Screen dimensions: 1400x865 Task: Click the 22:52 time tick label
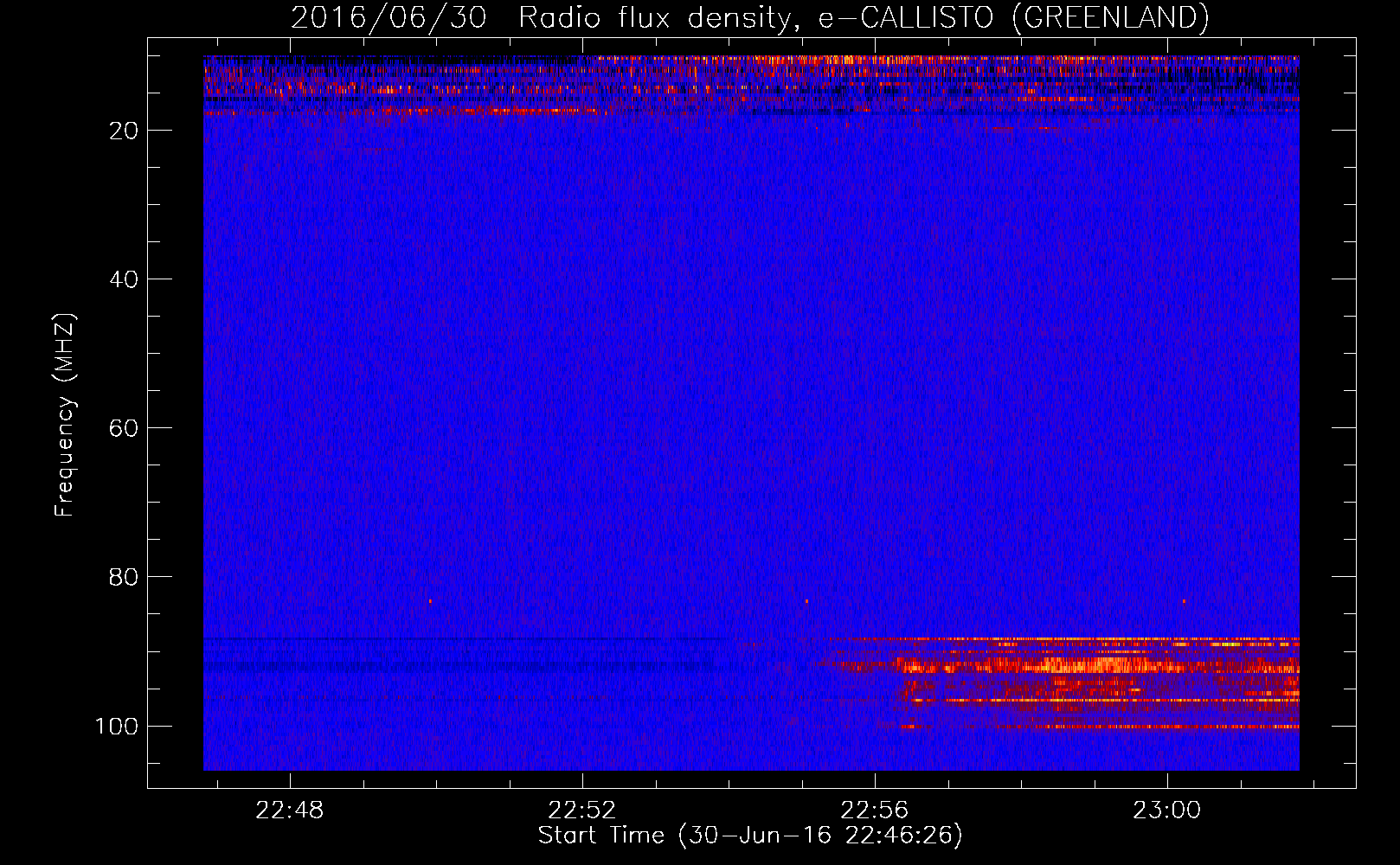(x=582, y=811)
